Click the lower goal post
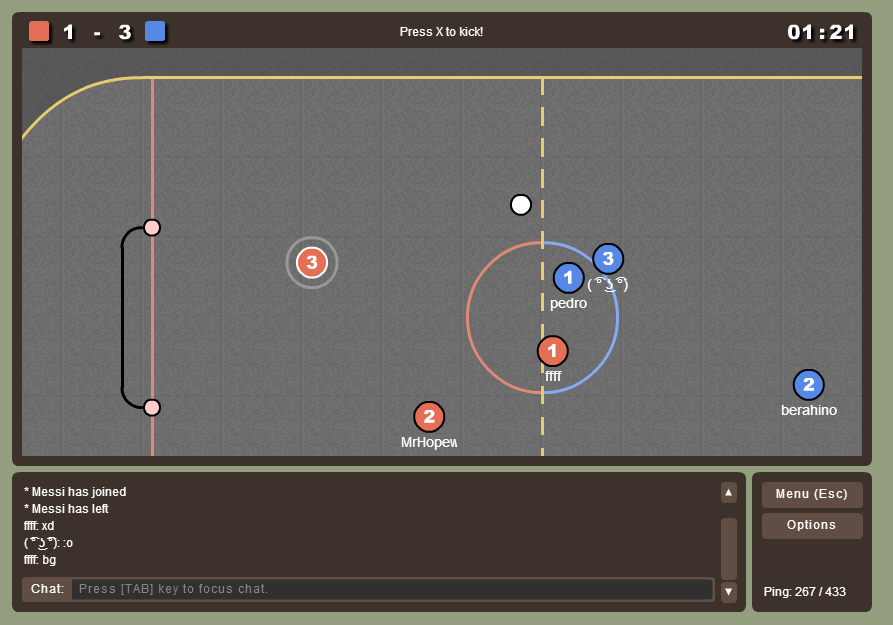The image size is (893, 625). [152, 408]
